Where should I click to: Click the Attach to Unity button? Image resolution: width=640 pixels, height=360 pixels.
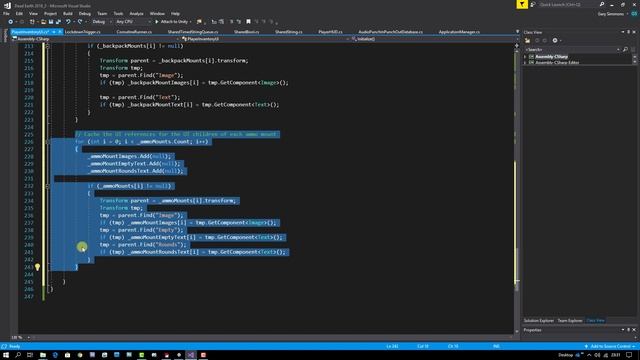click(x=172, y=22)
